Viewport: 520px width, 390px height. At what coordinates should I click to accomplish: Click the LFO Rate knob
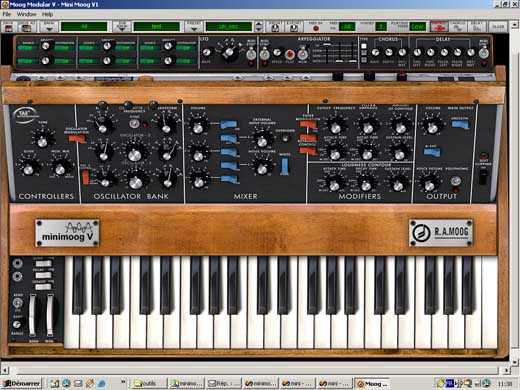[206, 52]
